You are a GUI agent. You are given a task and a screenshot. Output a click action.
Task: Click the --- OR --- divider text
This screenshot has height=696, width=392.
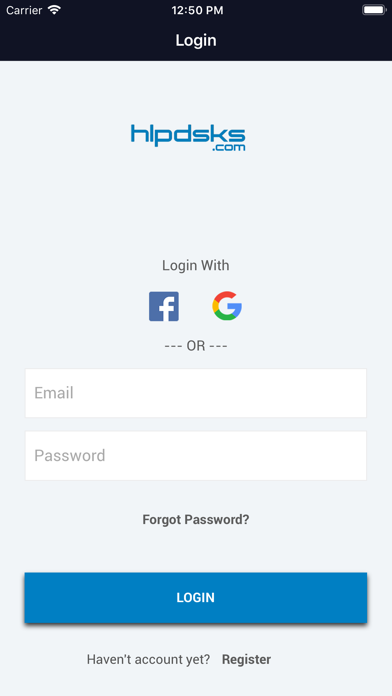[196, 346]
